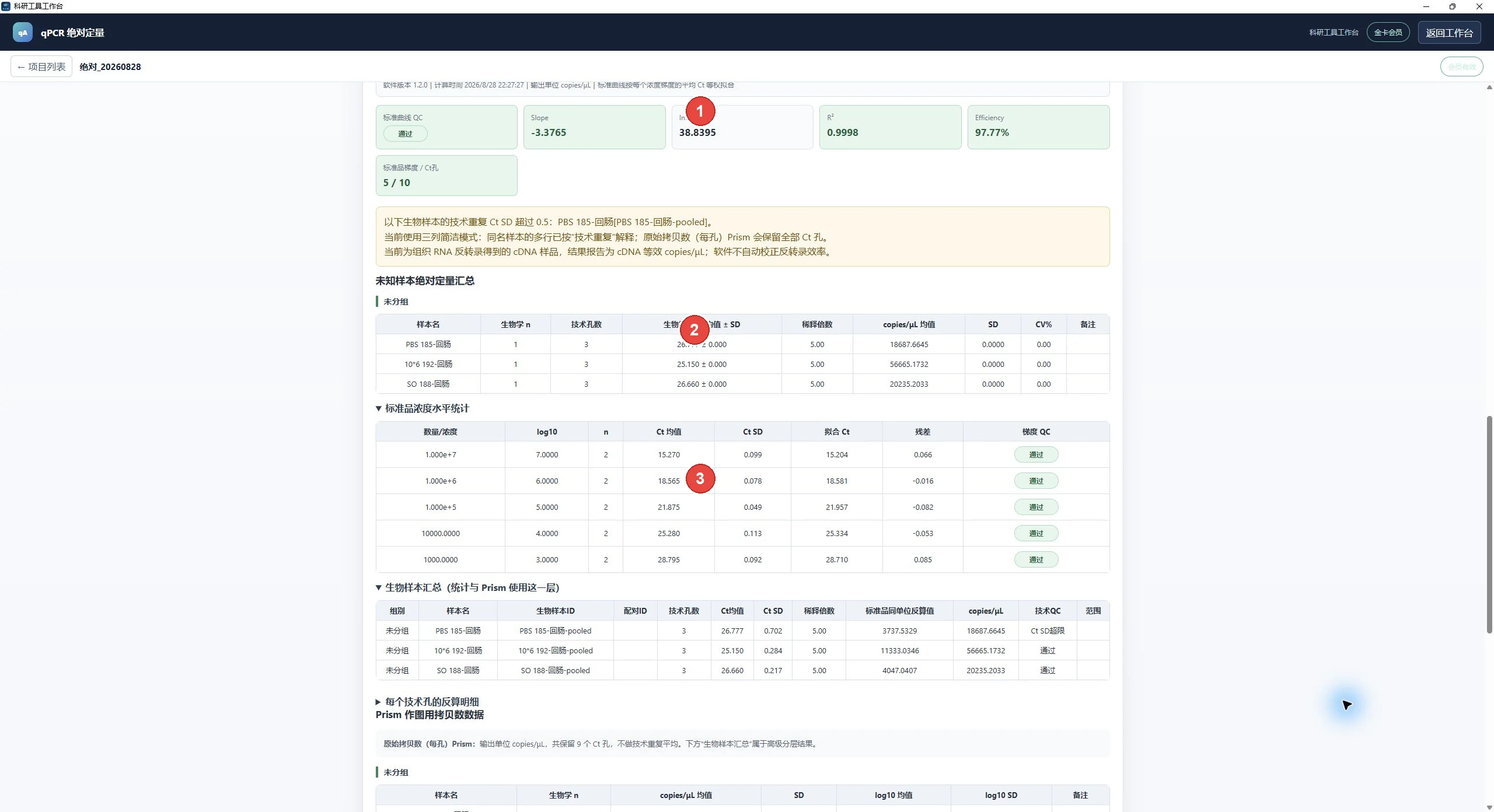
Task: Click the scrollbar up arrow
Action: click(1489, 87)
